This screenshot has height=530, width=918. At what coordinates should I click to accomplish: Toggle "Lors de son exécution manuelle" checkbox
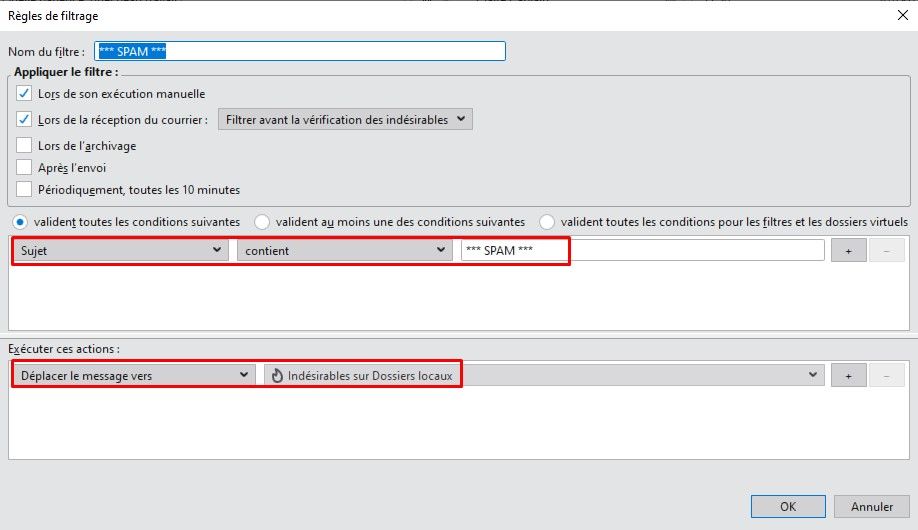pyautogui.click(x=24, y=93)
